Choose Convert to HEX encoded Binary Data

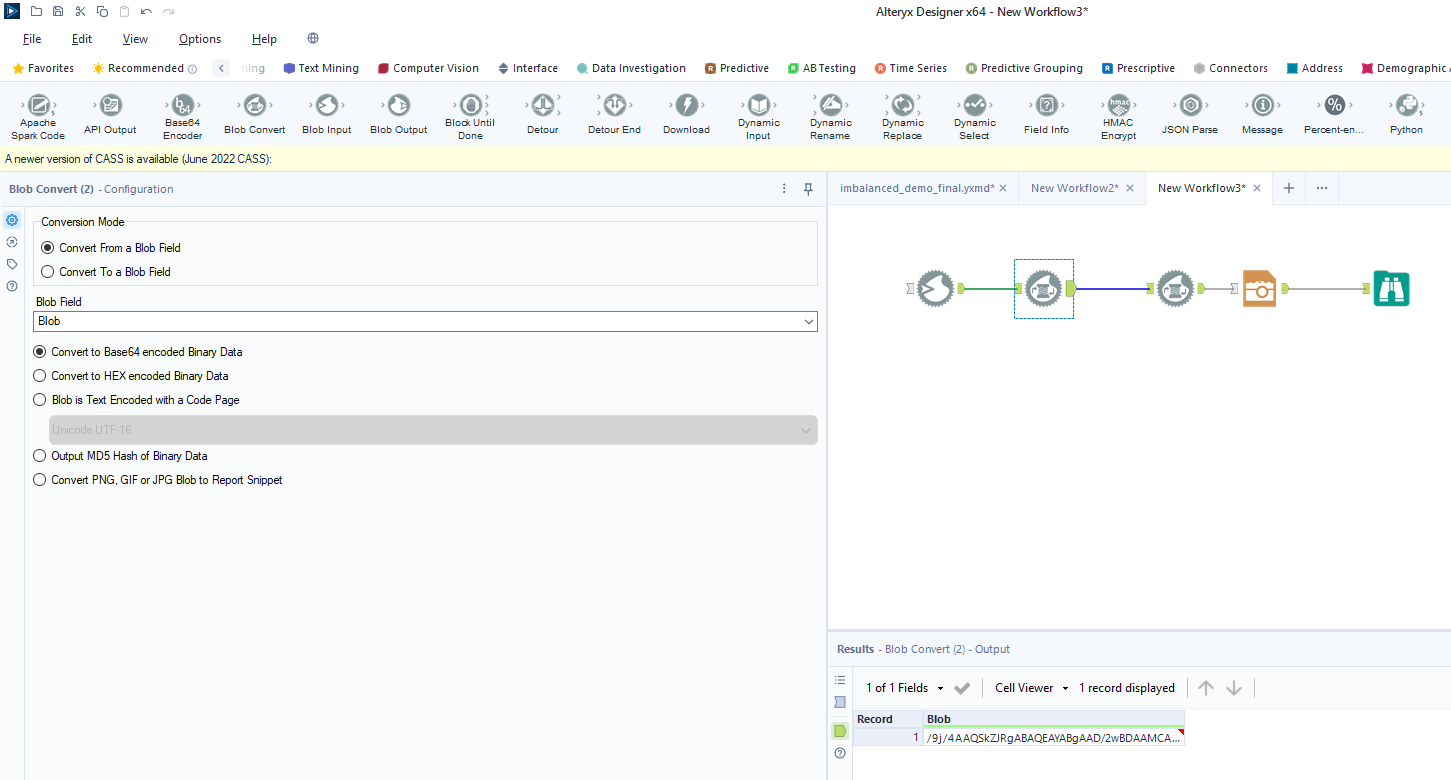click(39, 375)
